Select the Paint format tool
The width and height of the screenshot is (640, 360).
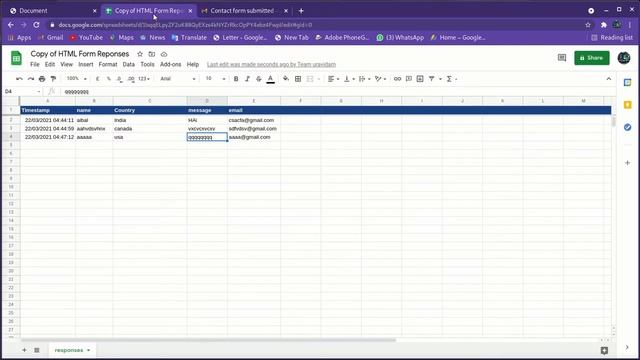53,79
